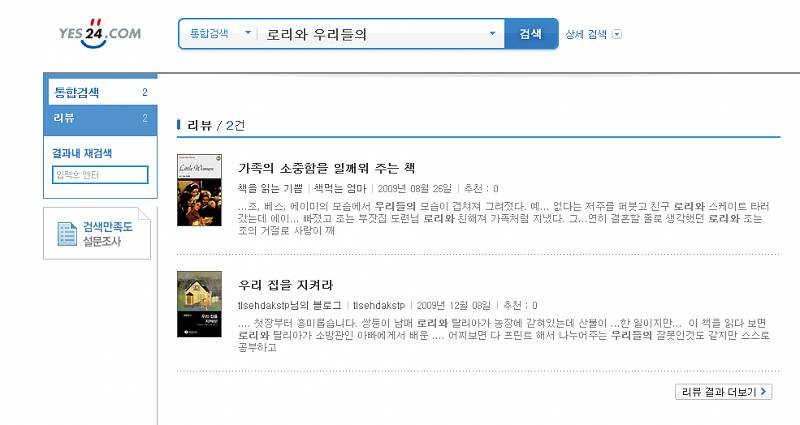
Task: Open tlsehdakstp님의 블로그 link
Action: (289, 306)
